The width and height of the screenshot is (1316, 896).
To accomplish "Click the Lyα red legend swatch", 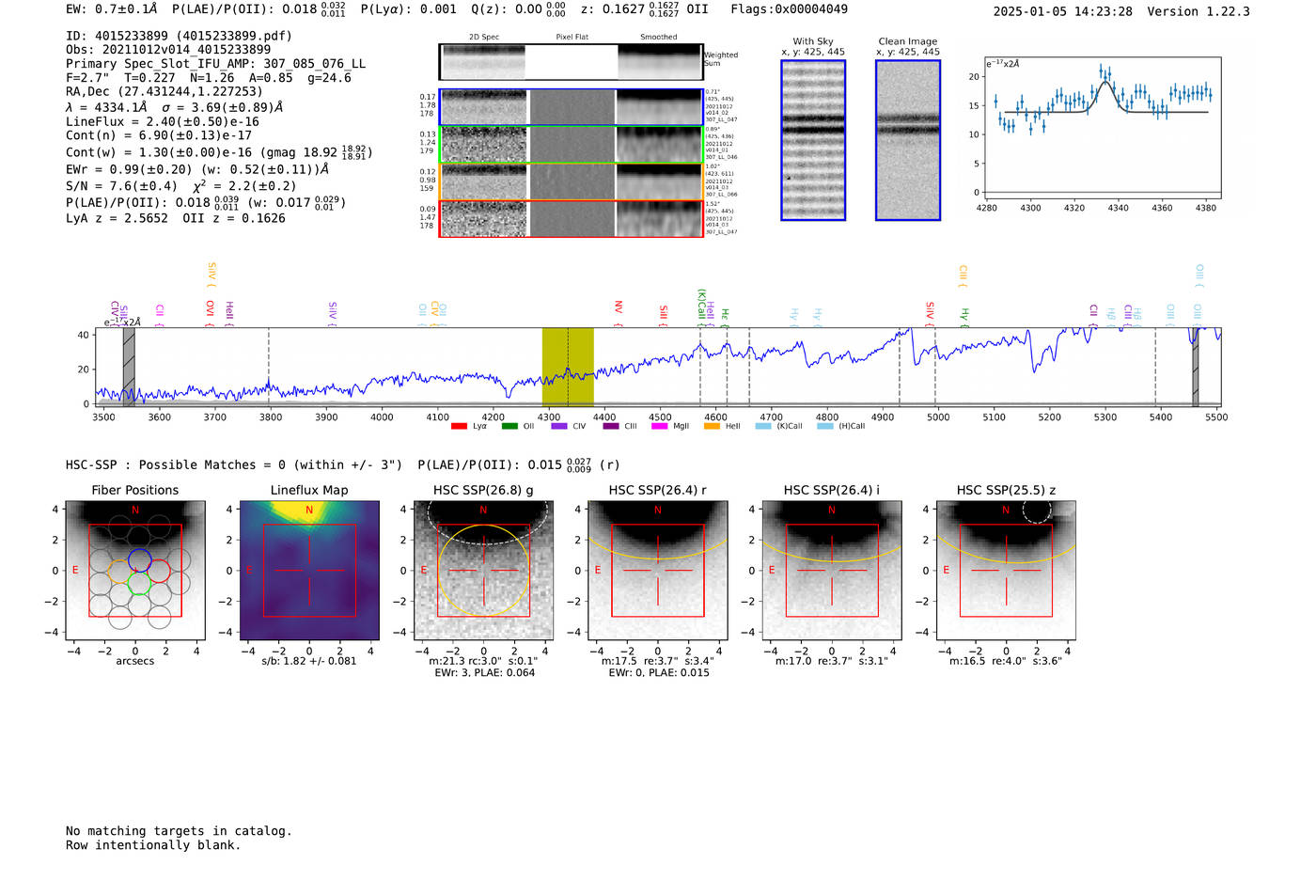I will (x=459, y=427).
